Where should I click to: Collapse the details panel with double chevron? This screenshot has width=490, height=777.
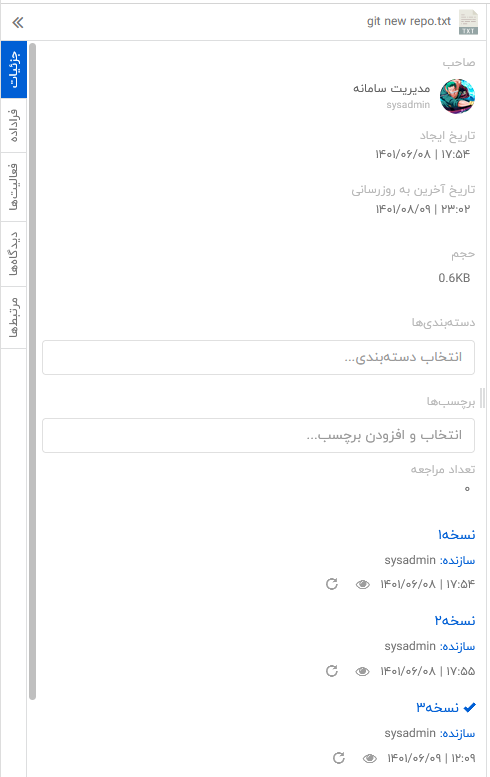pos(18,22)
